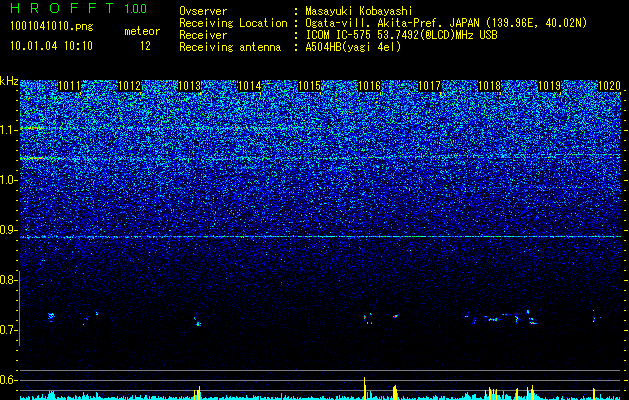Click the 'Ovserver' field label
Screen dimensions: 629x400
[x=203, y=11]
